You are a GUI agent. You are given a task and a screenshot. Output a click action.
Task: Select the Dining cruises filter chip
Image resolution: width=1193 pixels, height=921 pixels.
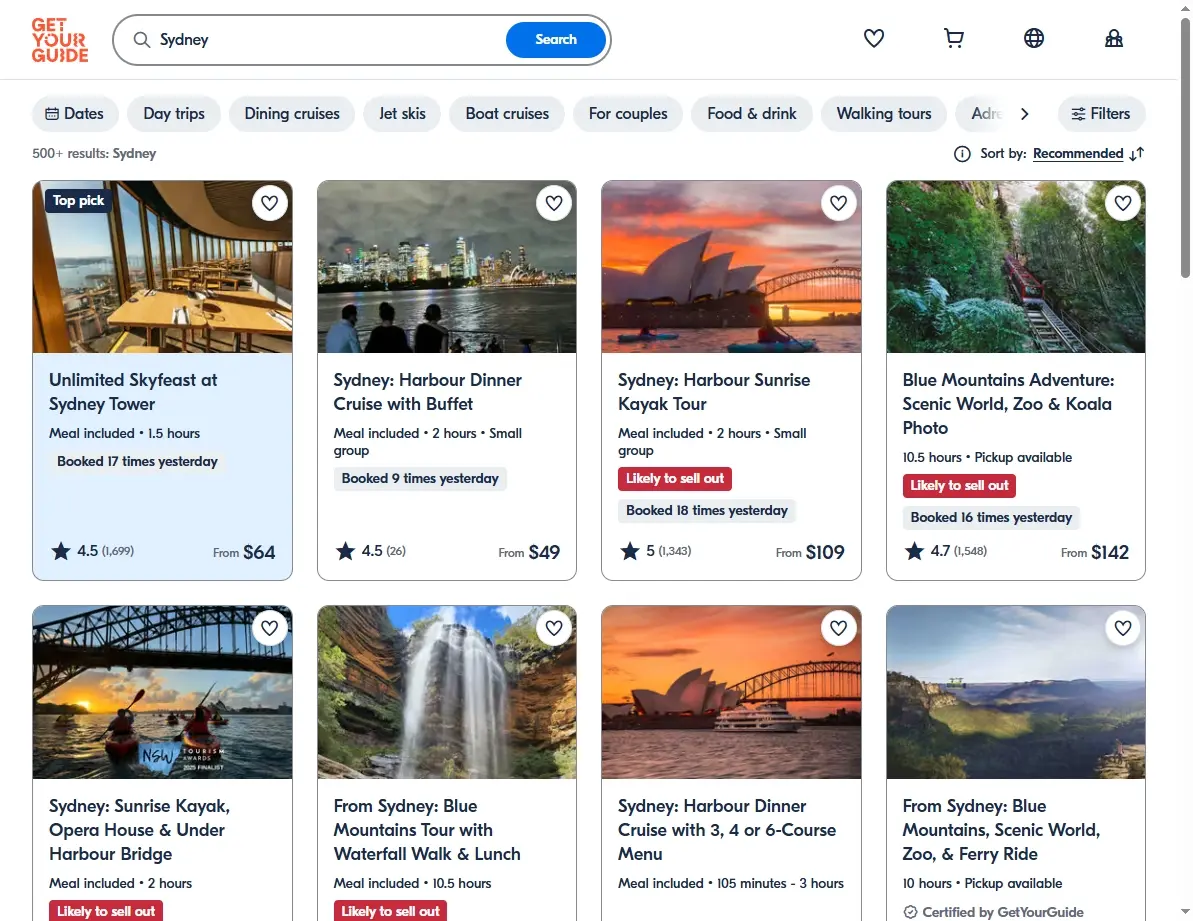coord(292,113)
